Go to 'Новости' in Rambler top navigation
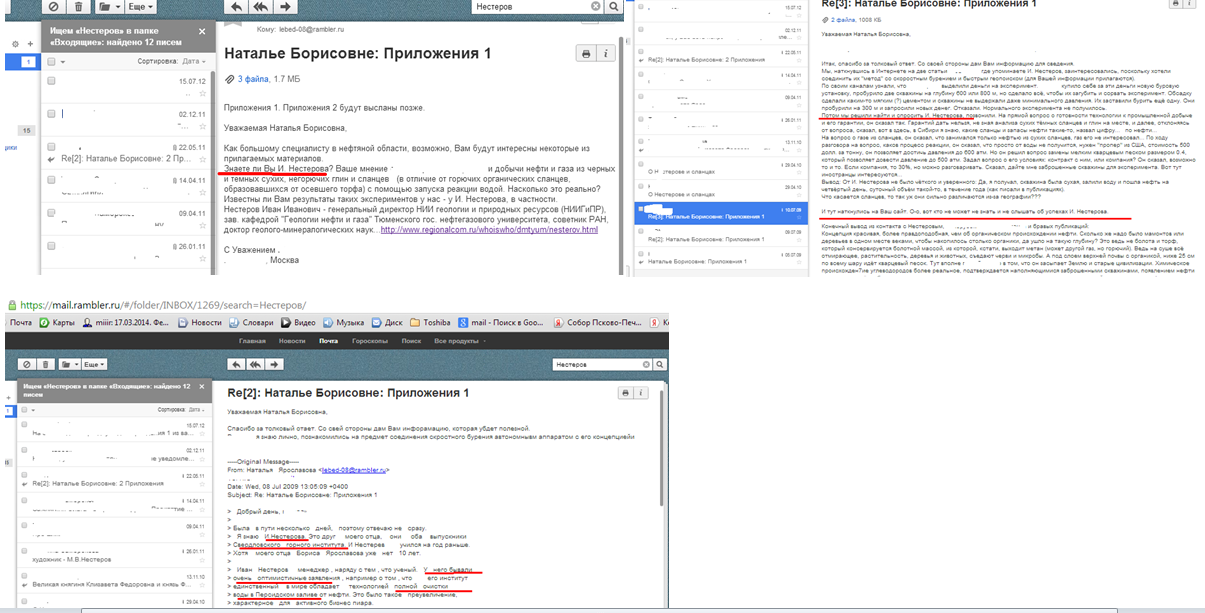This screenshot has height=613, width=1205. pyautogui.click(x=292, y=340)
